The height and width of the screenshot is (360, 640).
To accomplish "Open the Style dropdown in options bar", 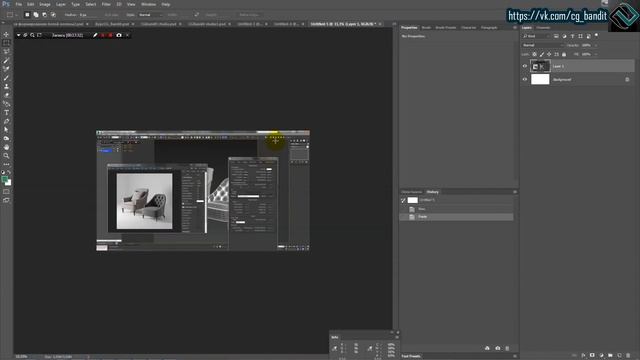I will coord(150,15).
